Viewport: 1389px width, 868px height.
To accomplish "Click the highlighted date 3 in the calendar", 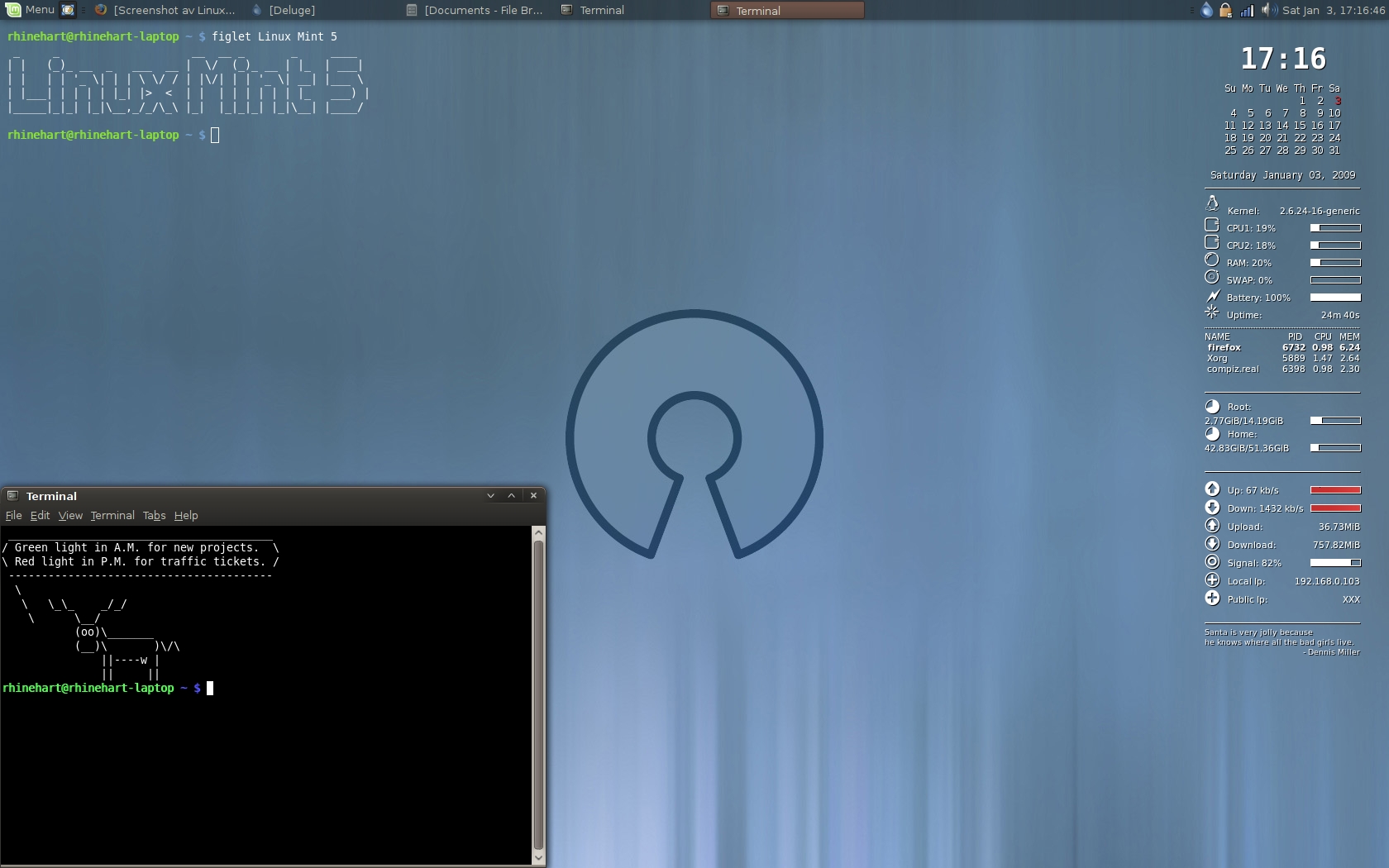I will pyautogui.click(x=1338, y=101).
